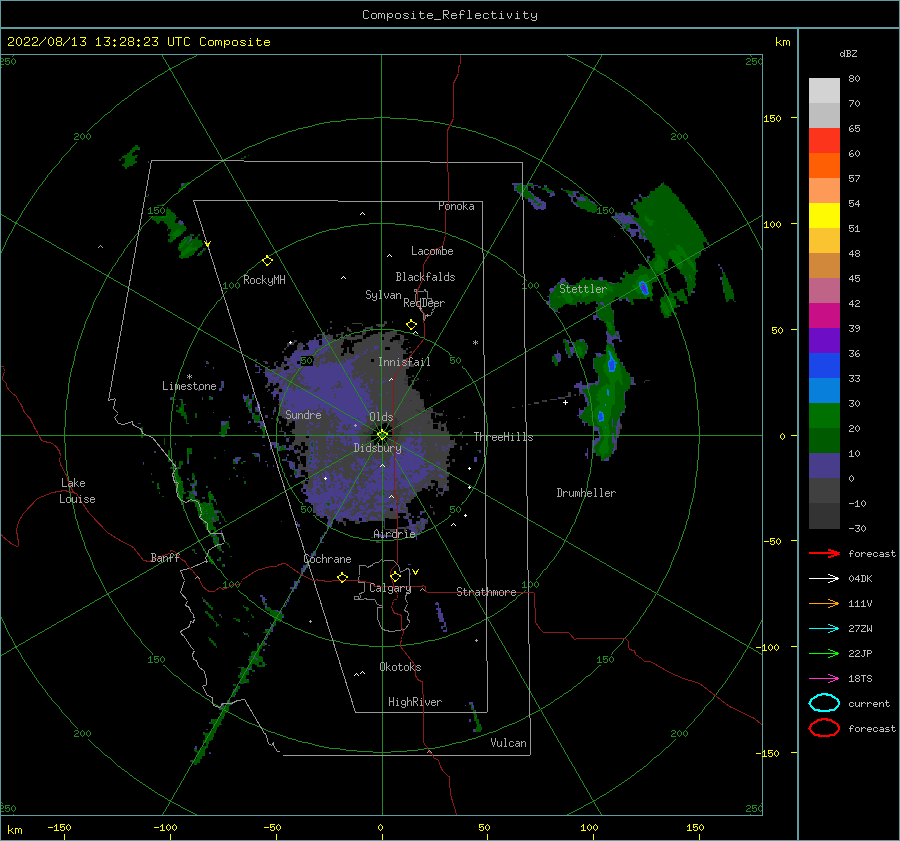This screenshot has width=900, height=841.
Task: Click the Airdrie label
Action: 394,534
